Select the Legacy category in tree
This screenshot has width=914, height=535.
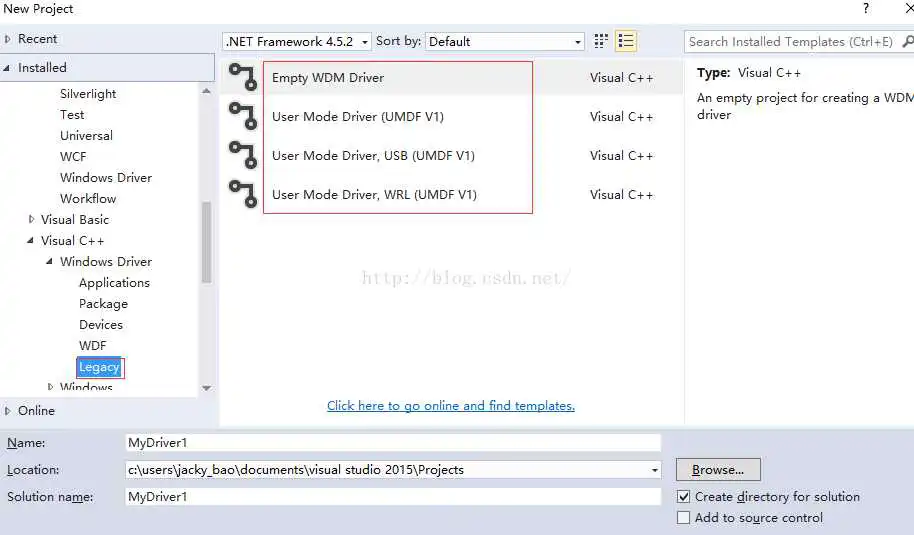click(99, 367)
